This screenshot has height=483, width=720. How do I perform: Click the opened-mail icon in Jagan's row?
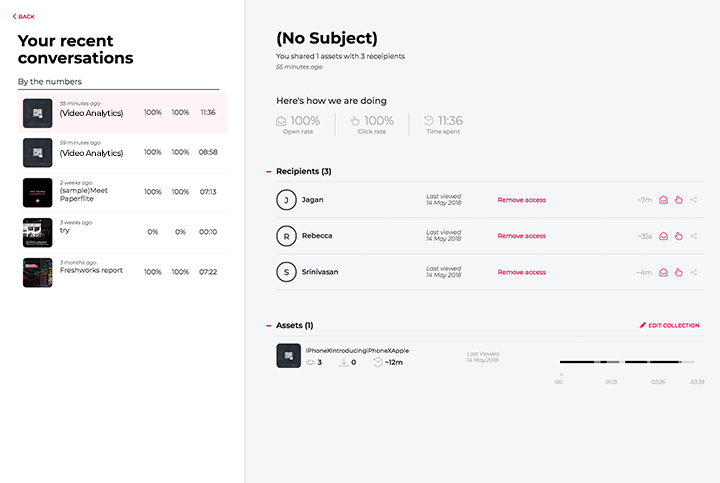tap(663, 200)
